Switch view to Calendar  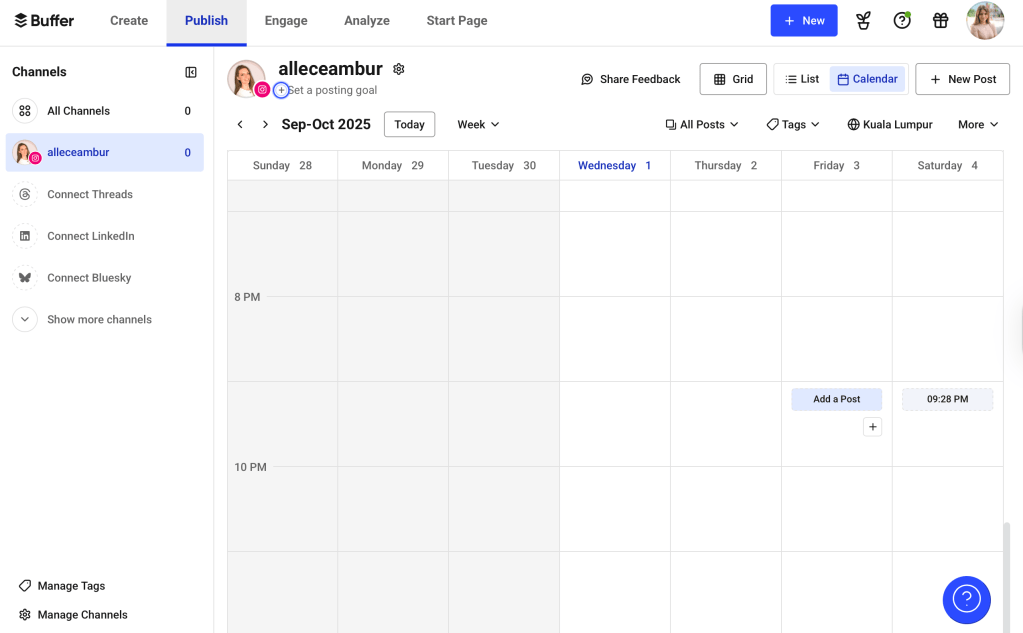pyautogui.click(x=866, y=78)
